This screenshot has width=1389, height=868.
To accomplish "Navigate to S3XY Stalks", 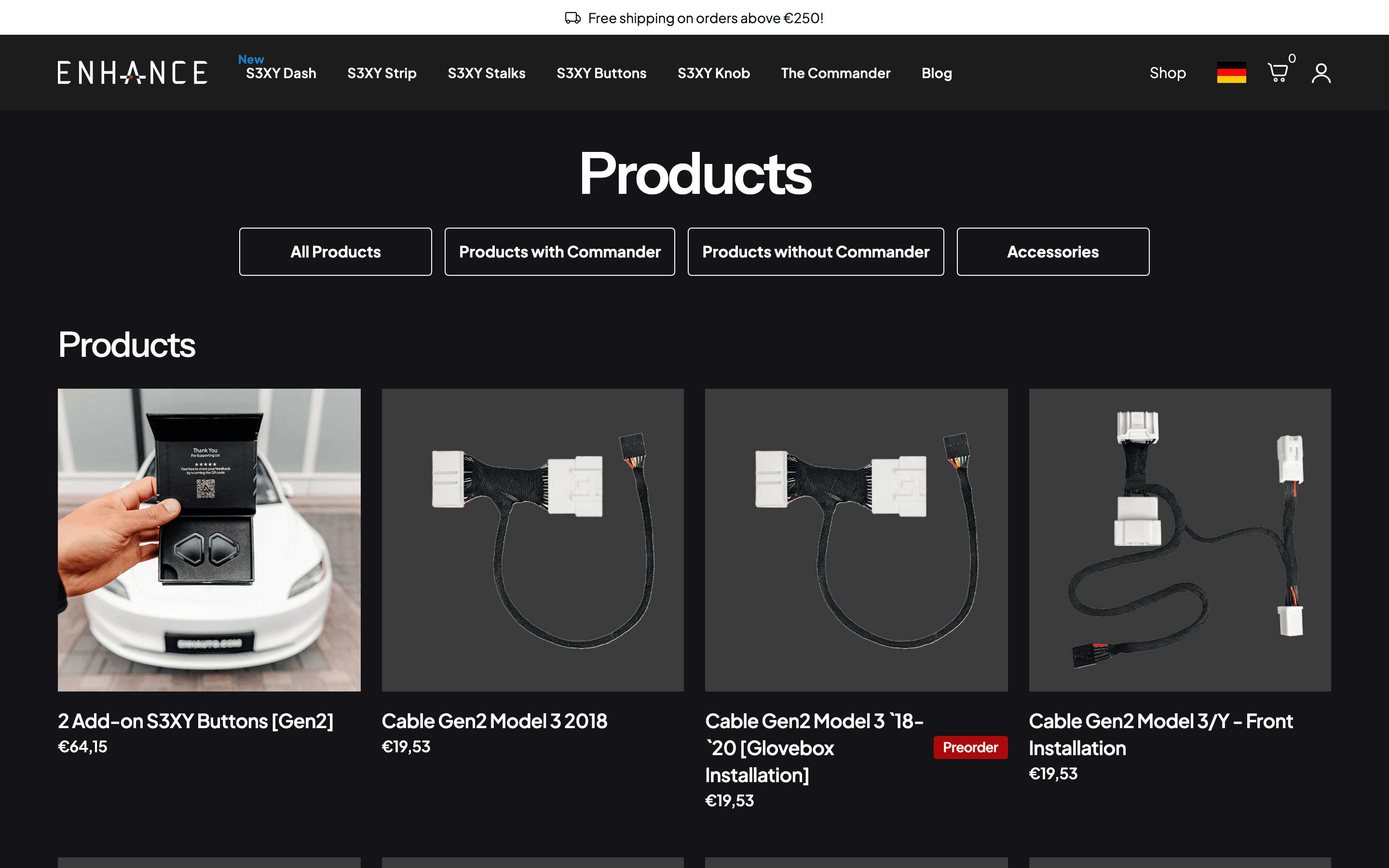I will (486, 73).
